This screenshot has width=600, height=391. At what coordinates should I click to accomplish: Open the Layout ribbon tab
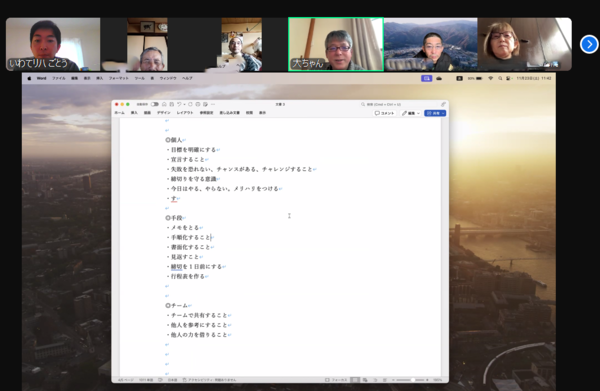185,113
